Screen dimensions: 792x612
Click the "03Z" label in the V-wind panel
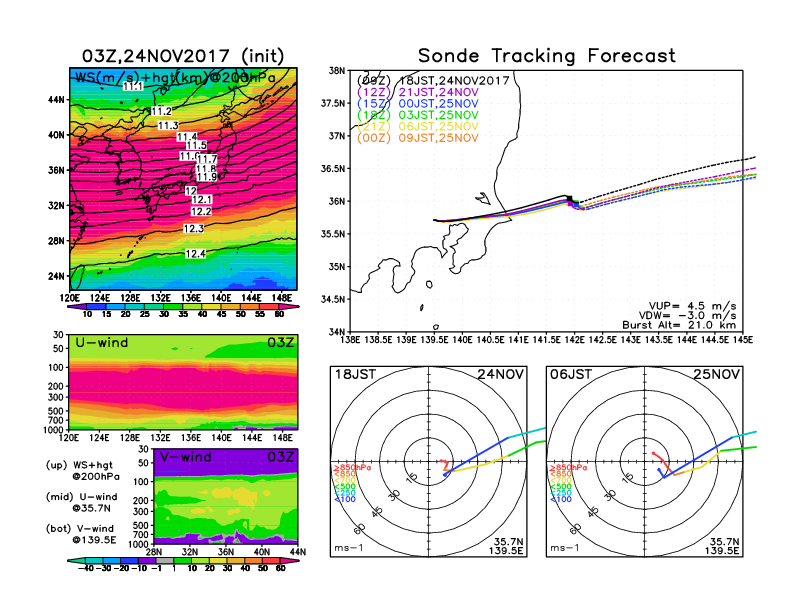280,457
